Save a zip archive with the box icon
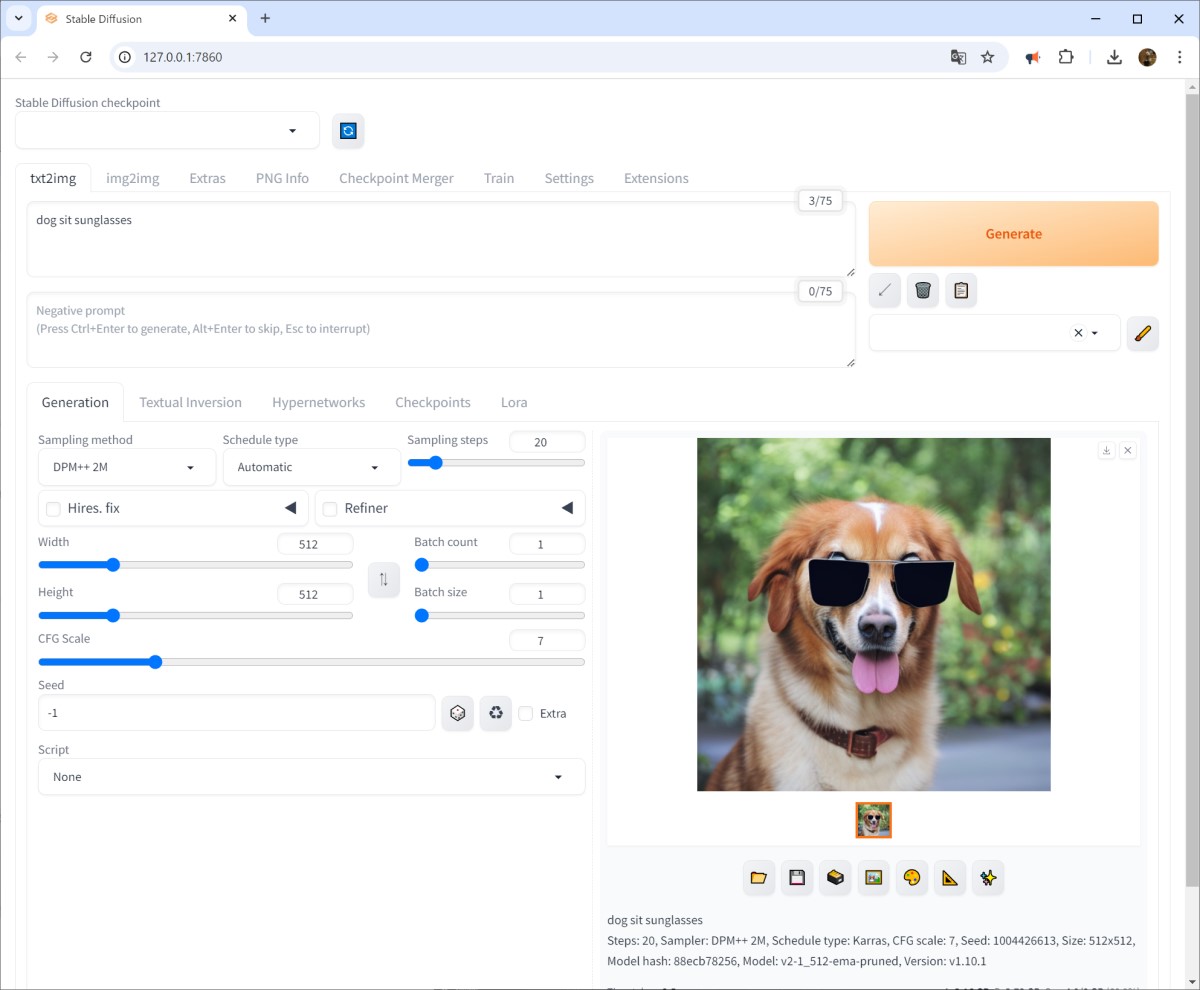The width and height of the screenshot is (1200, 990). coord(835,878)
